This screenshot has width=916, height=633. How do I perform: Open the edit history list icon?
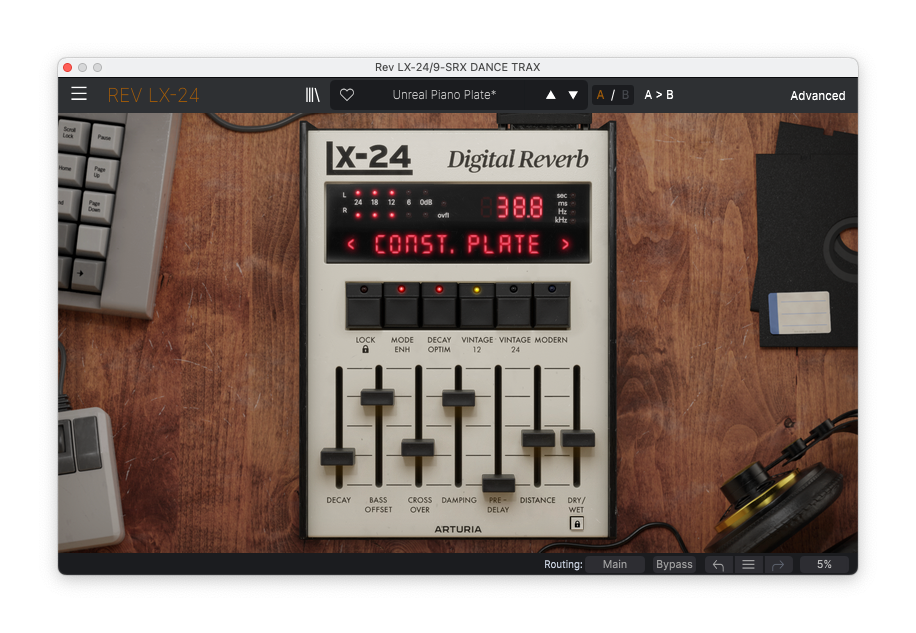[748, 565]
